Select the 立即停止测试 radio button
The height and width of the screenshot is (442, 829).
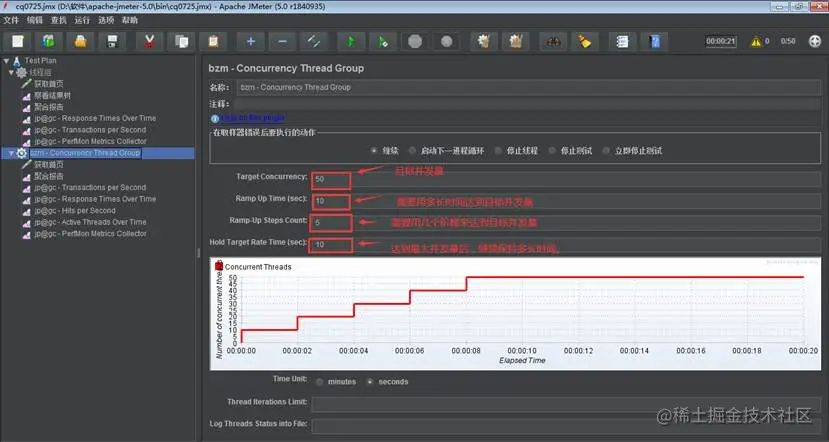(606, 151)
